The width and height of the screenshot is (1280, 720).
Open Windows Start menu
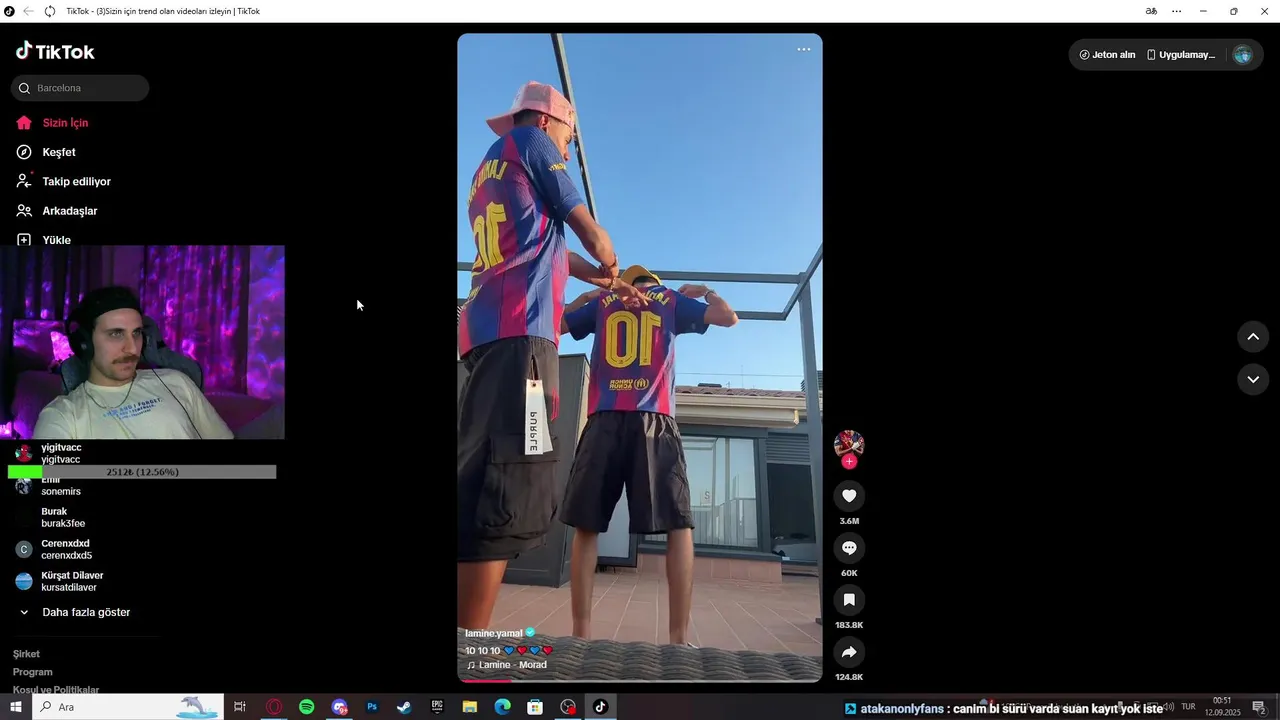(x=15, y=707)
